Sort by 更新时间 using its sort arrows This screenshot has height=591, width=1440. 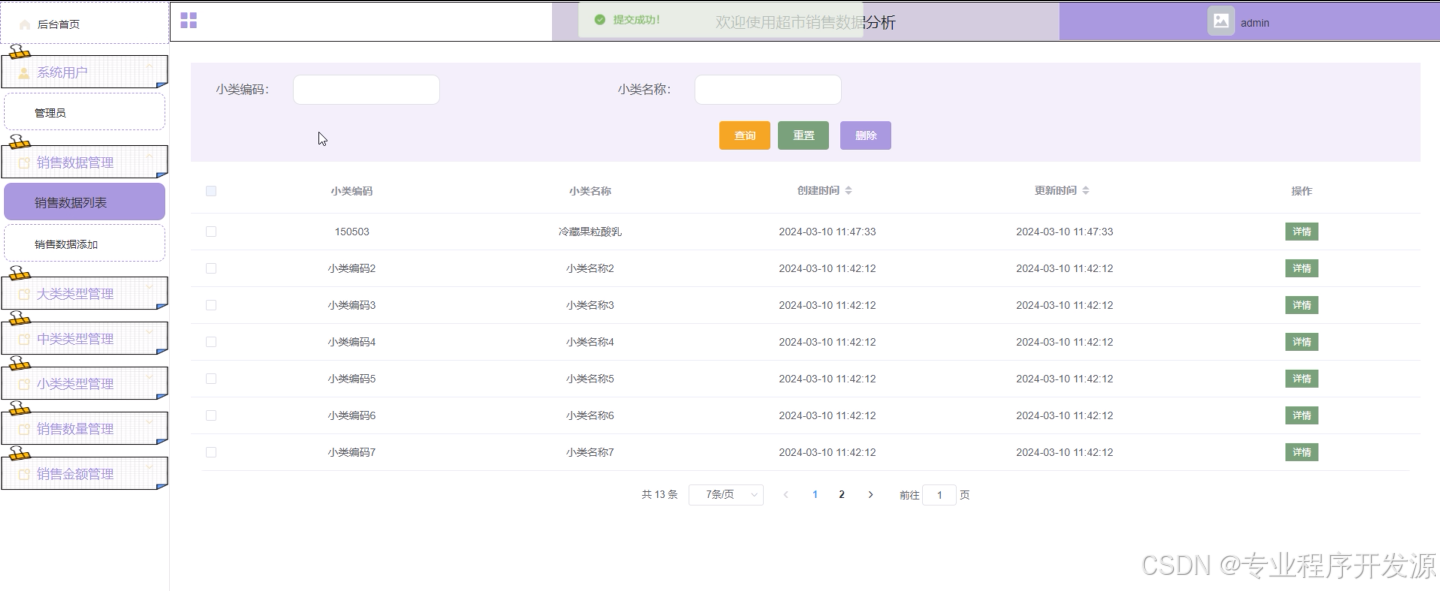point(1086,191)
